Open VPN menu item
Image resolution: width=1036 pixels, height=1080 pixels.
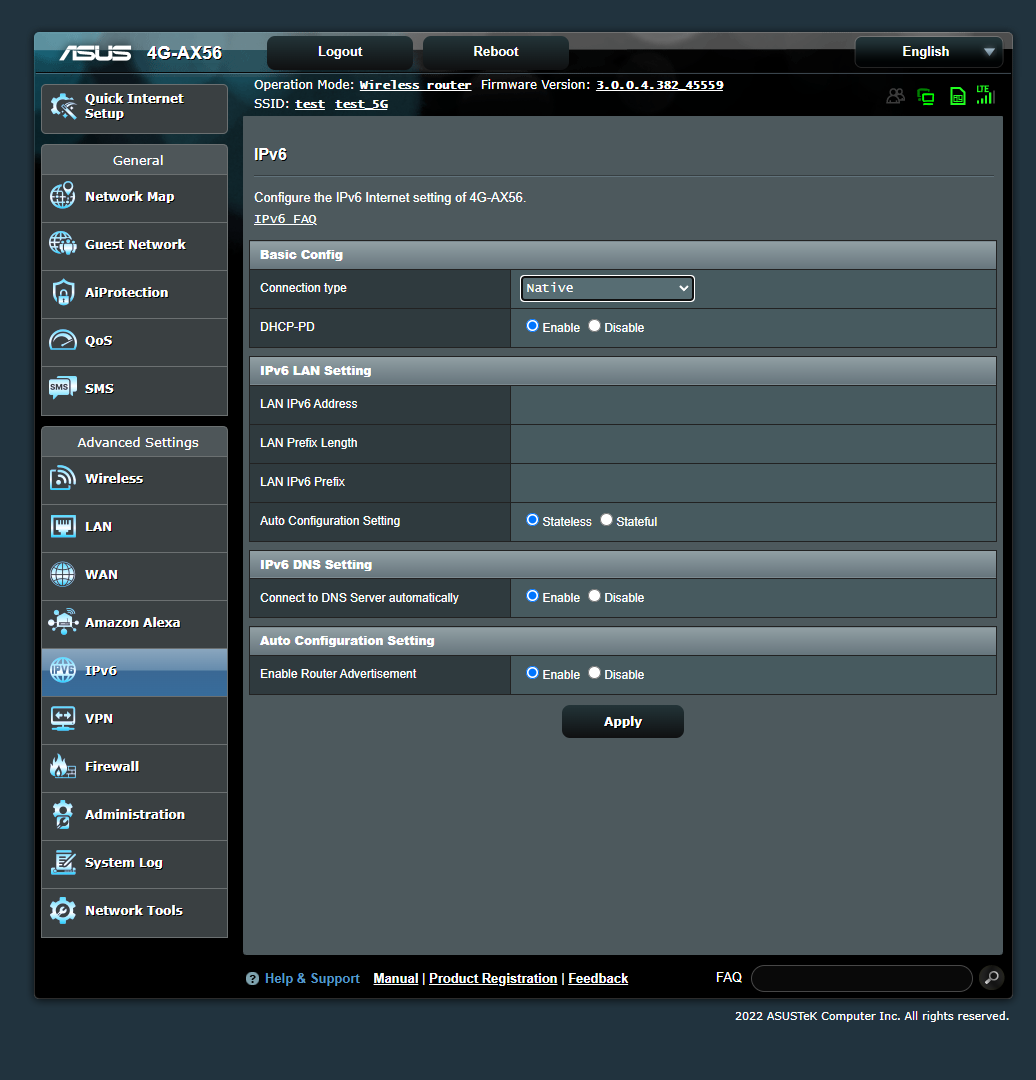pyautogui.click(x=134, y=720)
